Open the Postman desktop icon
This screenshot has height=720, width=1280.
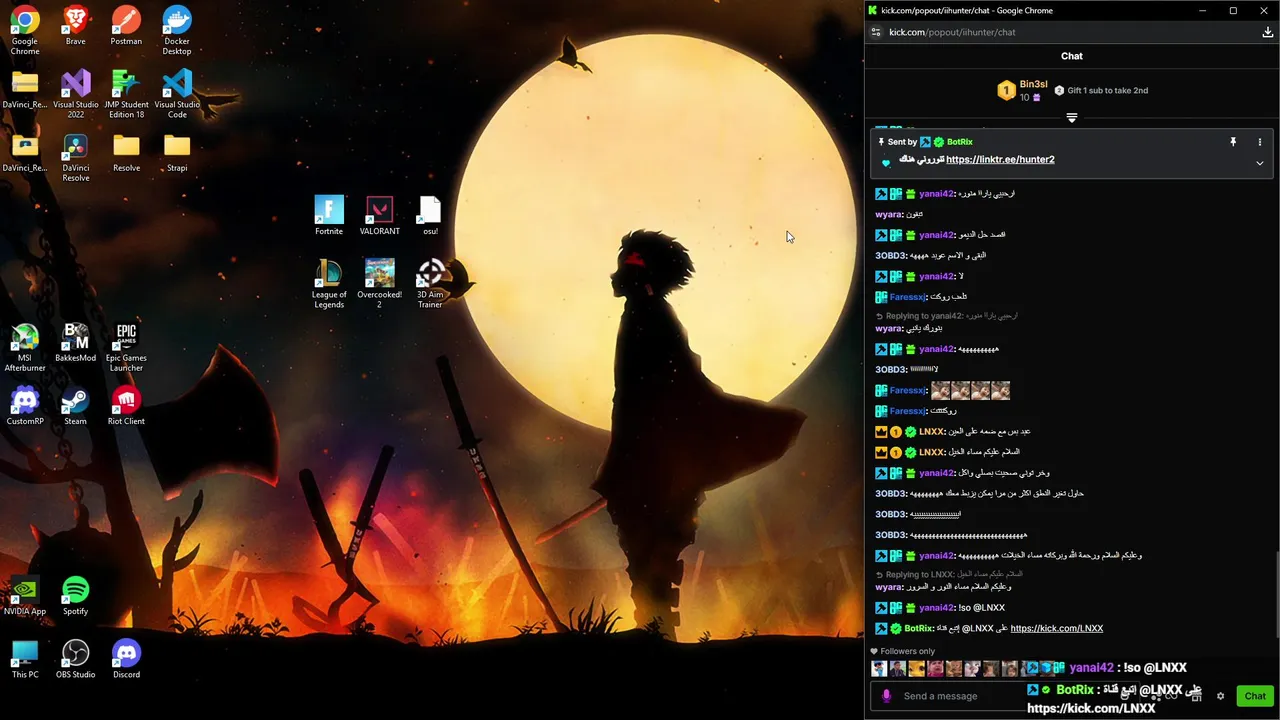click(126, 26)
